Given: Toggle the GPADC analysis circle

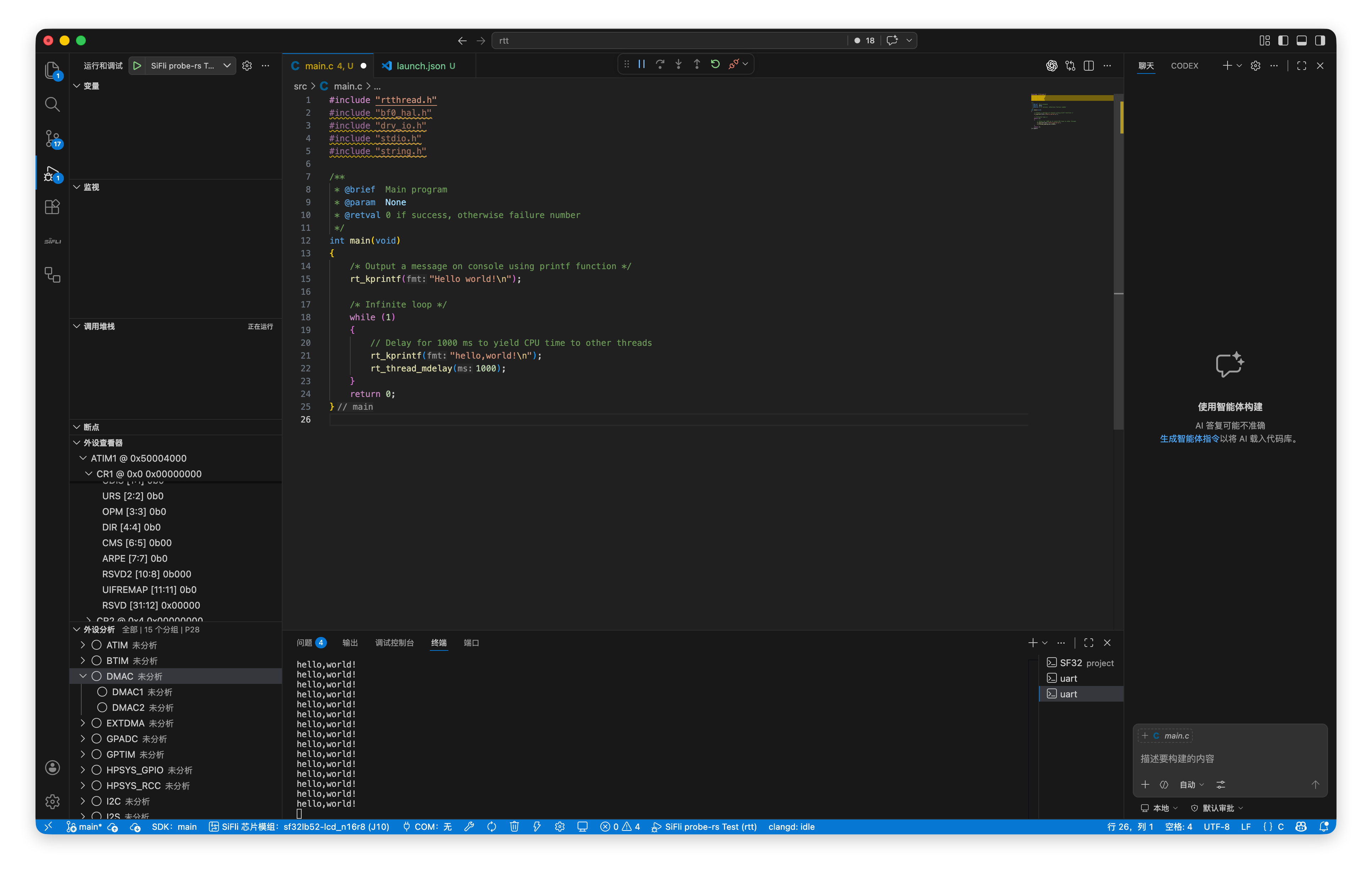Looking at the screenshot, I should (96, 739).
